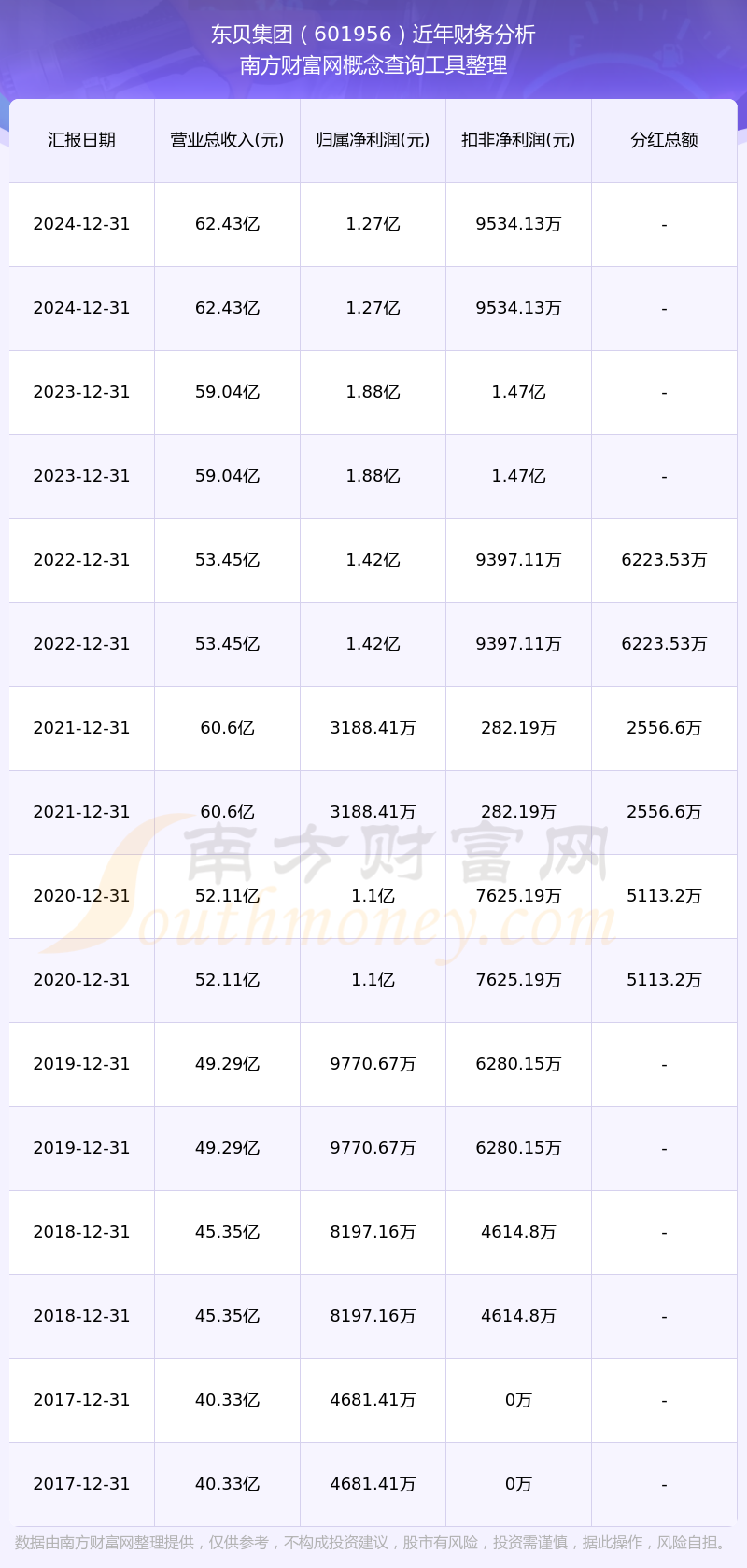Click the first 62.43亿 revenue cell
The height and width of the screenshot is (1568, 747).
(227, 224)
